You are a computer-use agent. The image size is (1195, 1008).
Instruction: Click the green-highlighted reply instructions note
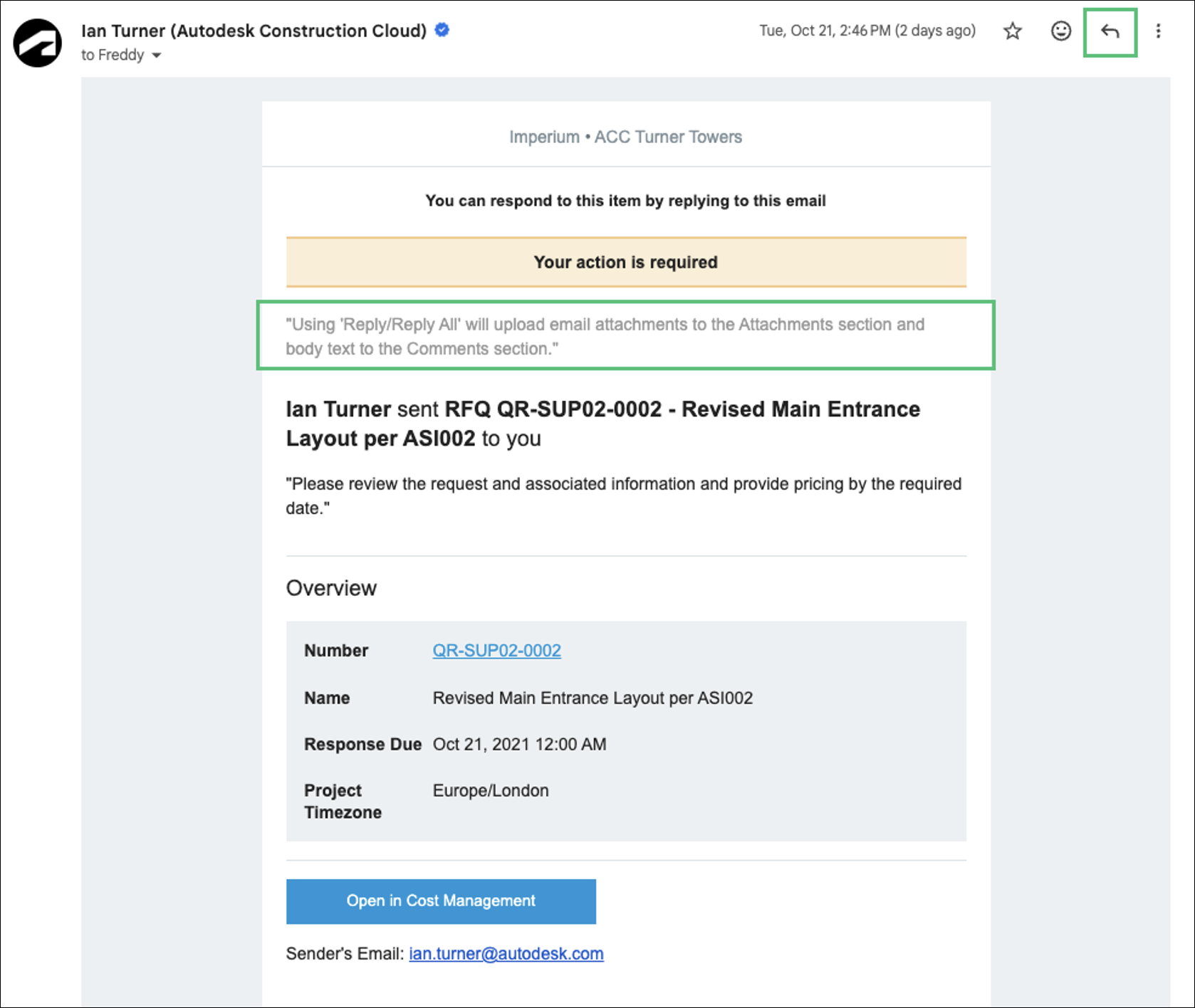[x=625, y=335]
